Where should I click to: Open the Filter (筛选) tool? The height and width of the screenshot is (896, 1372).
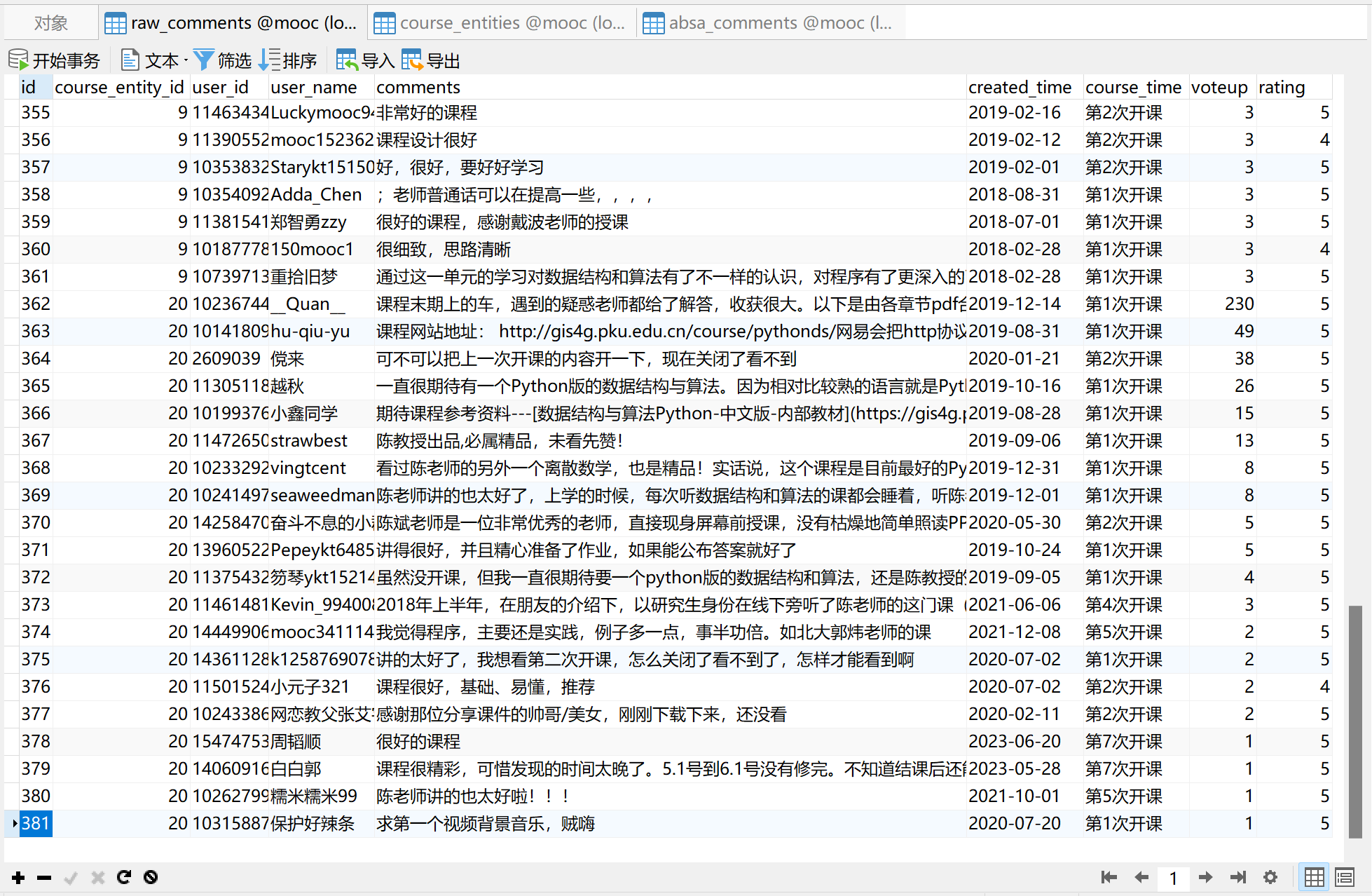pyautogui.click(x=204, y=60)
